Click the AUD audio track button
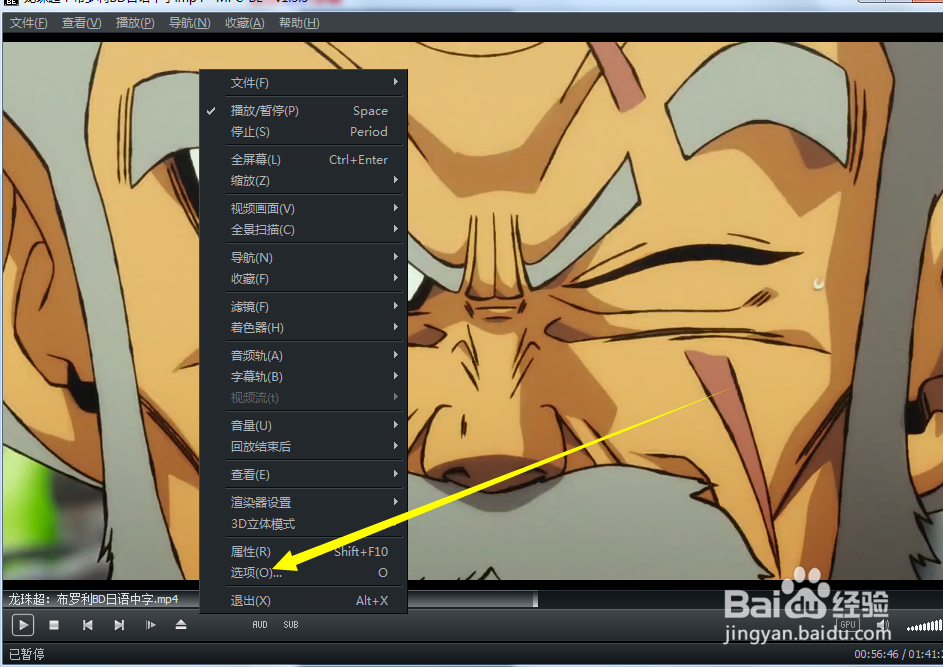943x667 pixels. coord(260,625)
